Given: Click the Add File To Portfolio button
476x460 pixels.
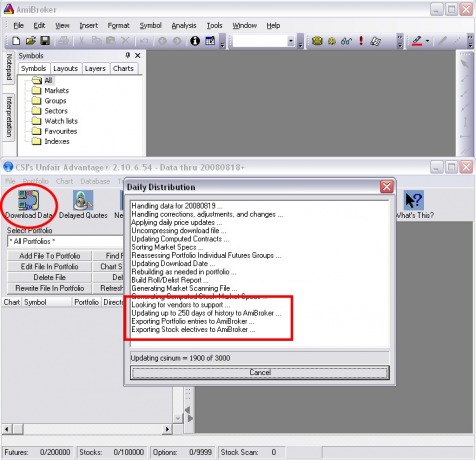Looking at the screenshot, I should click(49, 256).
